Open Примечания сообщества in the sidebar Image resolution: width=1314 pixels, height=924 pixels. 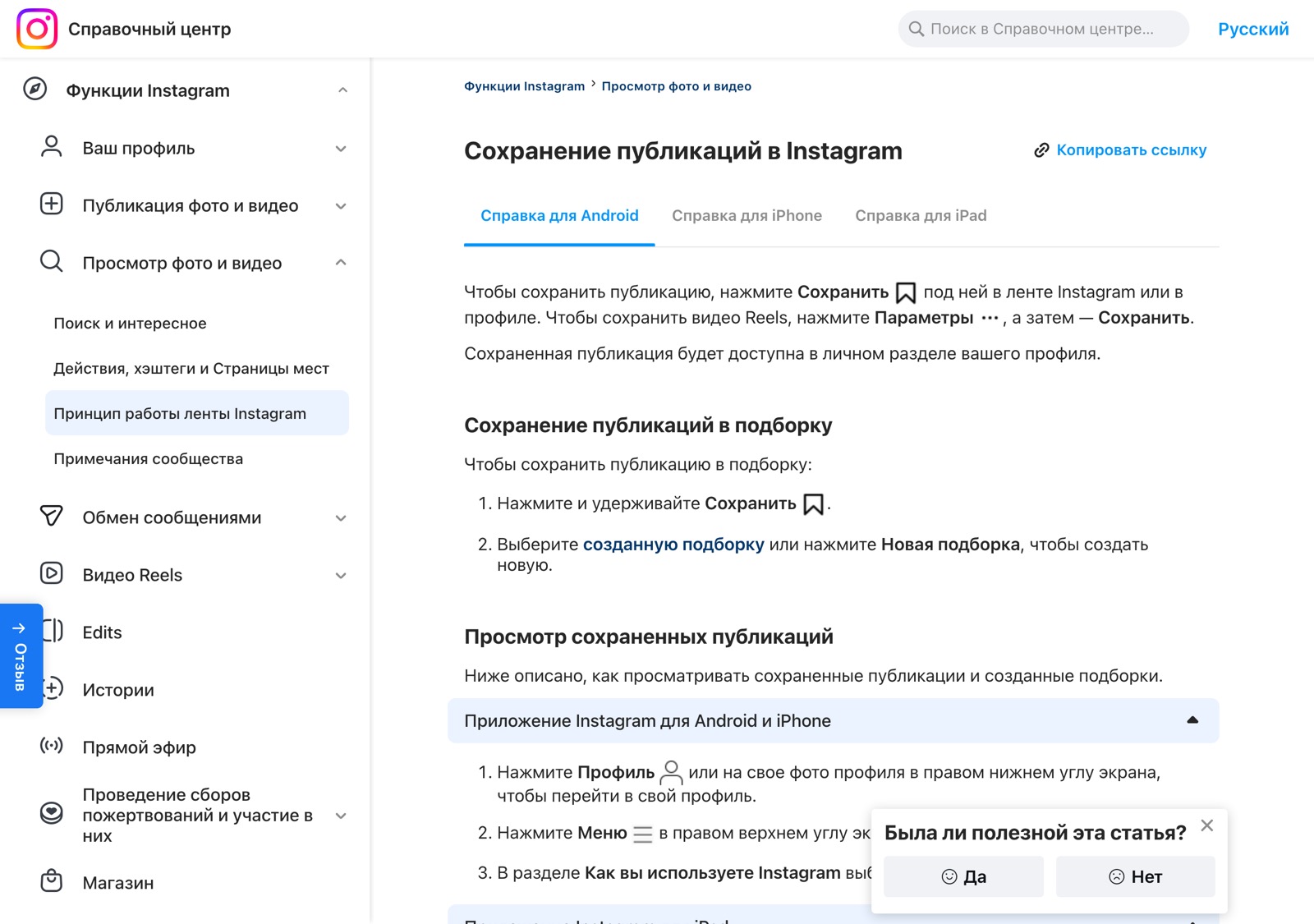148,458
